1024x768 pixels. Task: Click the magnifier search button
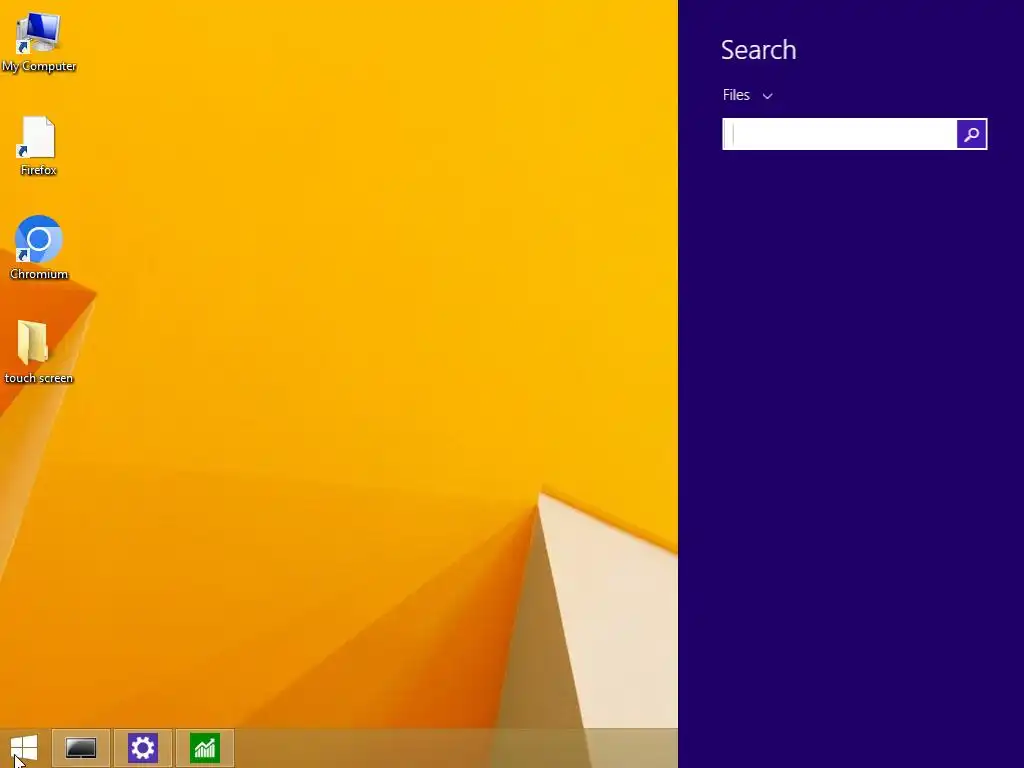coord(972,134)
